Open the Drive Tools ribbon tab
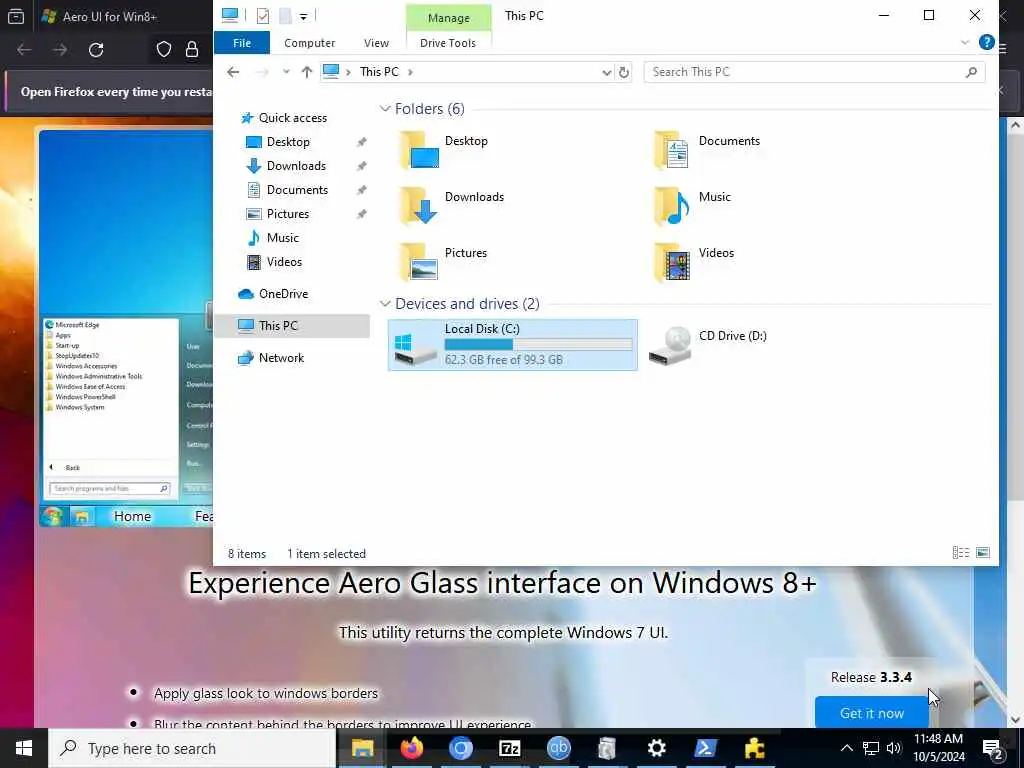The height and width of the screenshot is (768, 1024). pyautogui.click(x=448, y=42)
